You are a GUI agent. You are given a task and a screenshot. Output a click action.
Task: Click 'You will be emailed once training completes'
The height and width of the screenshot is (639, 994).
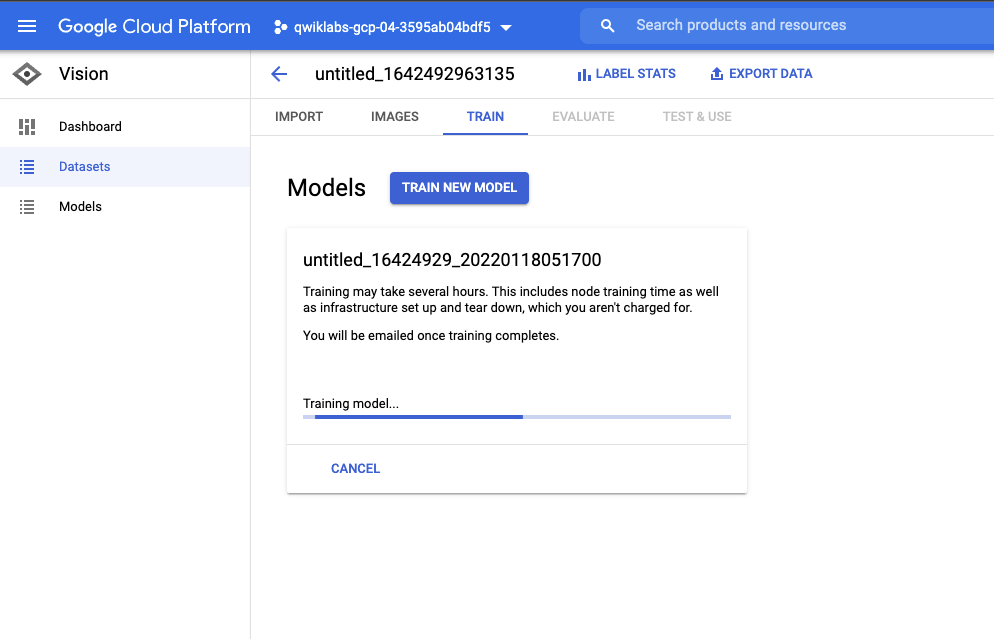pos(431,335)
